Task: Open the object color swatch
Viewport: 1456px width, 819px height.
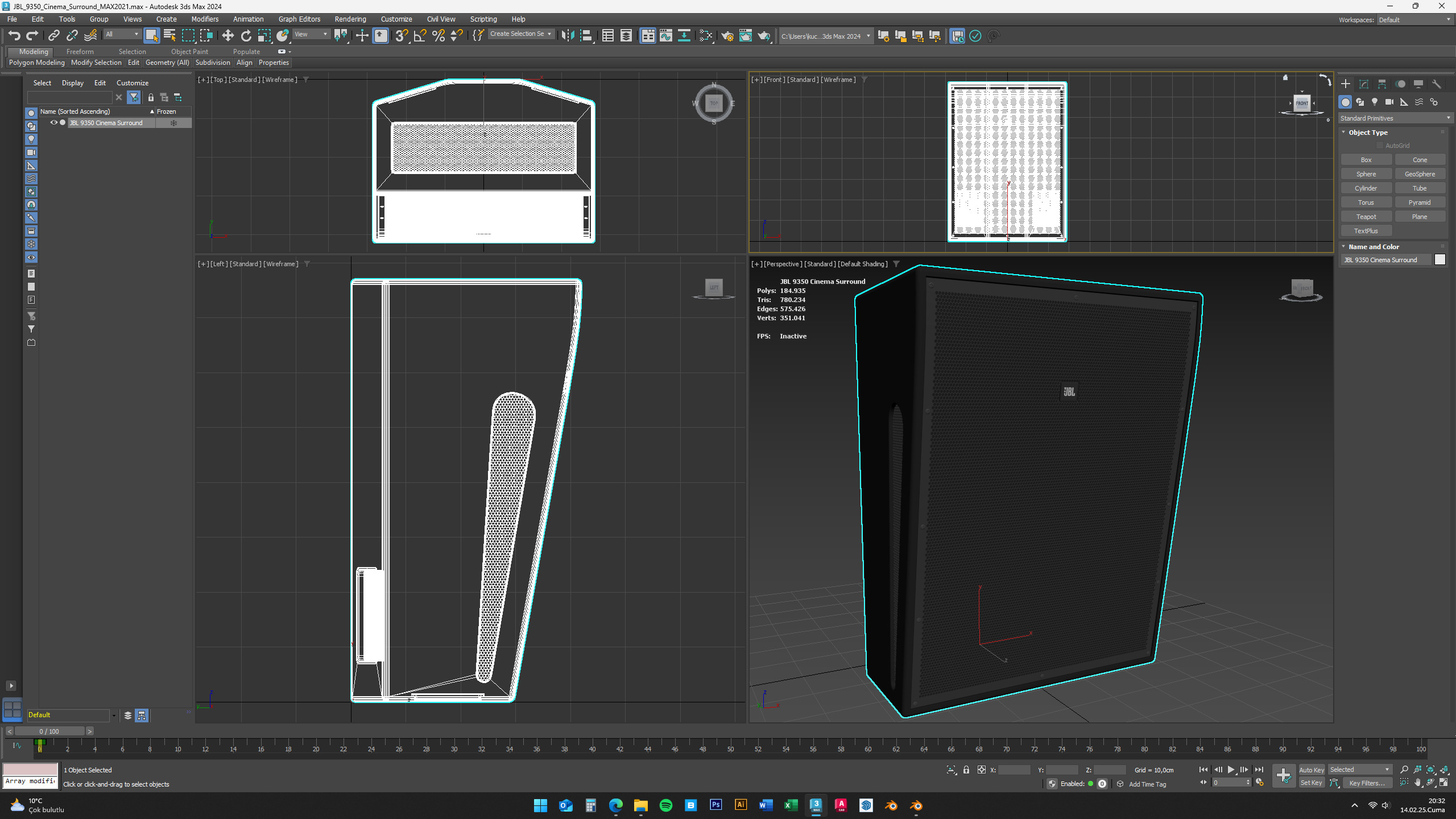Action: (x=1440, y=259)
